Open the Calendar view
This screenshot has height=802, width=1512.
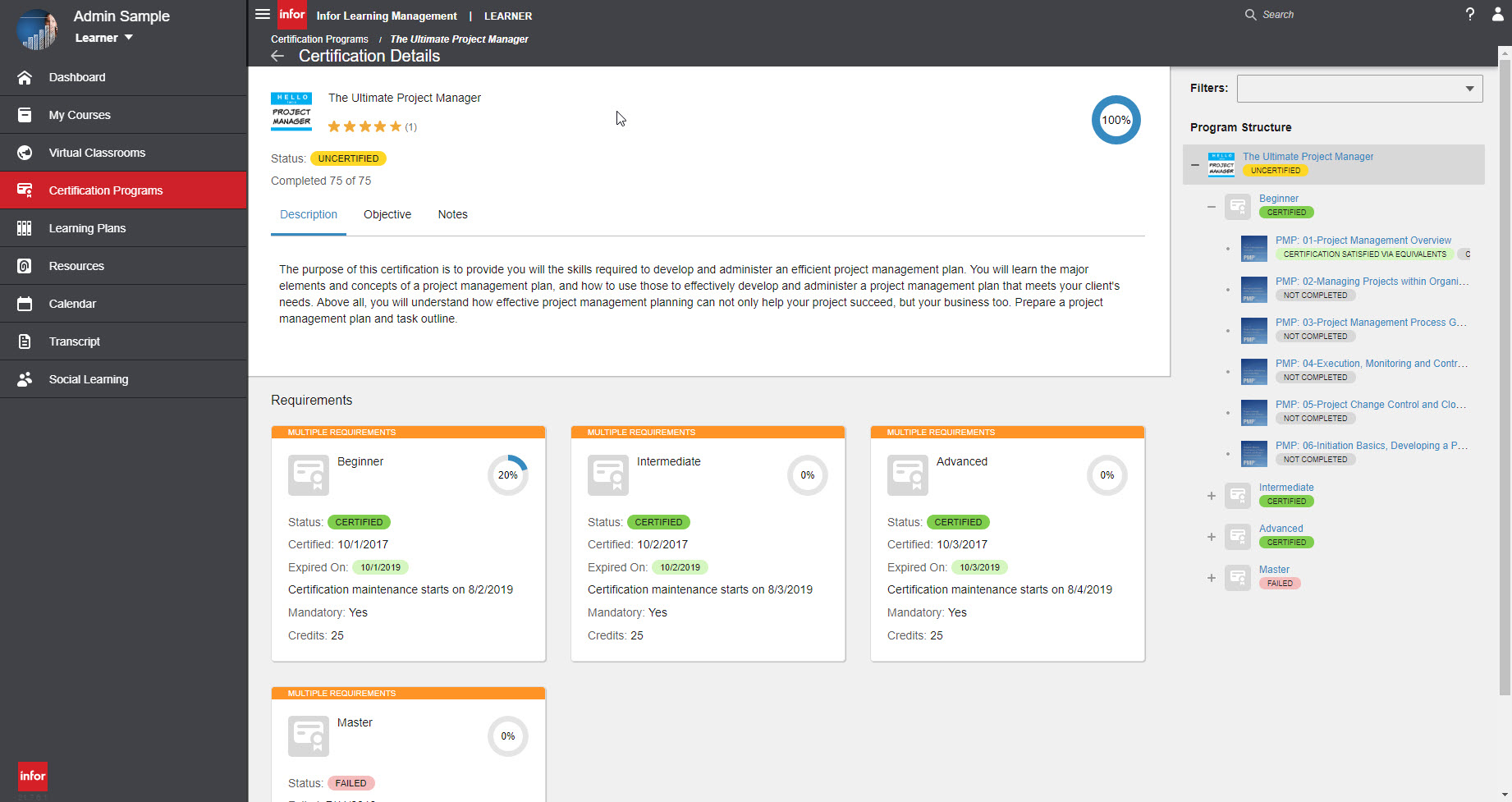tap(72, 303)
